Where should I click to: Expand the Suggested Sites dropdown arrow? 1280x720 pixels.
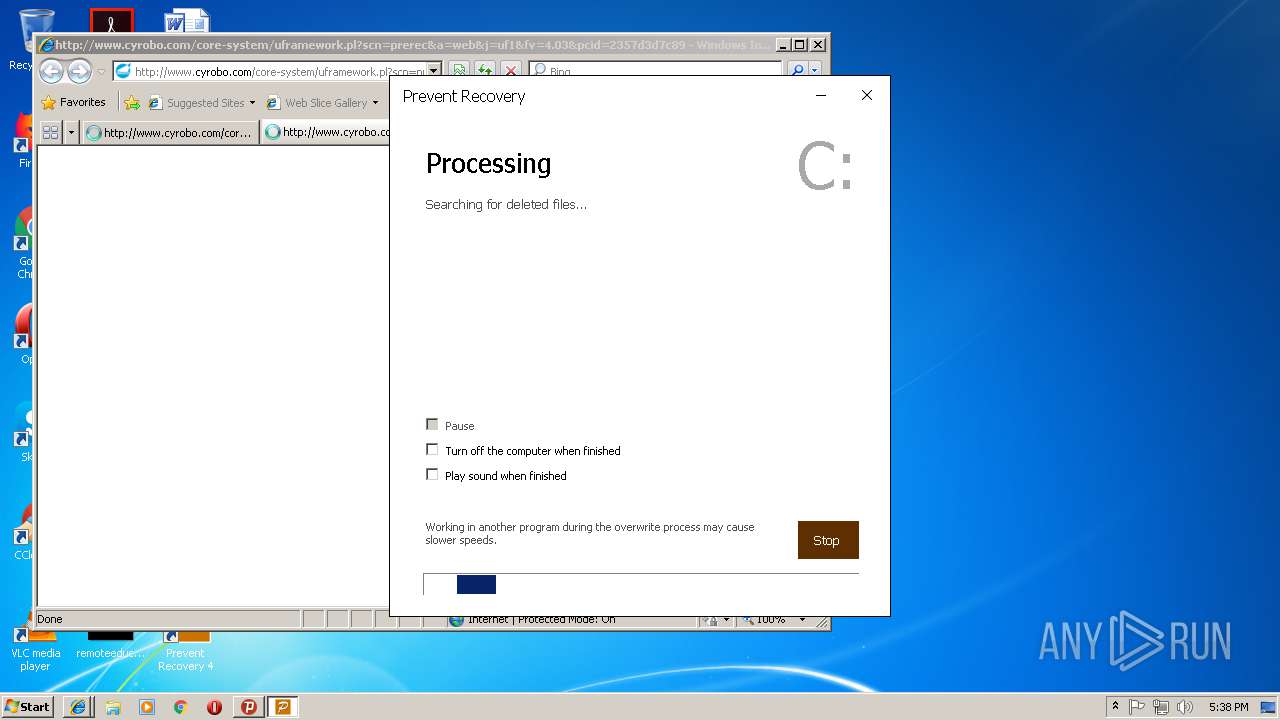(x=252, y=102)
